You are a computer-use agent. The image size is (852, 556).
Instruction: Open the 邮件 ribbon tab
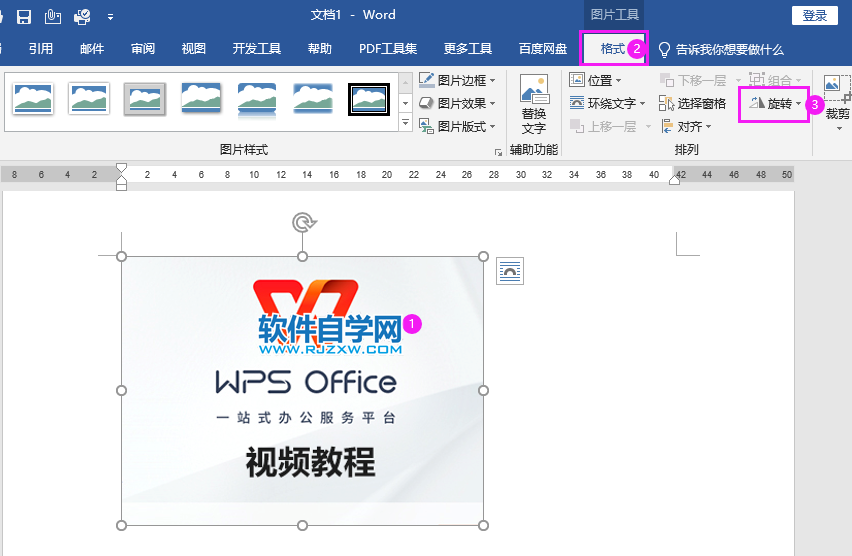click(92, 49)
